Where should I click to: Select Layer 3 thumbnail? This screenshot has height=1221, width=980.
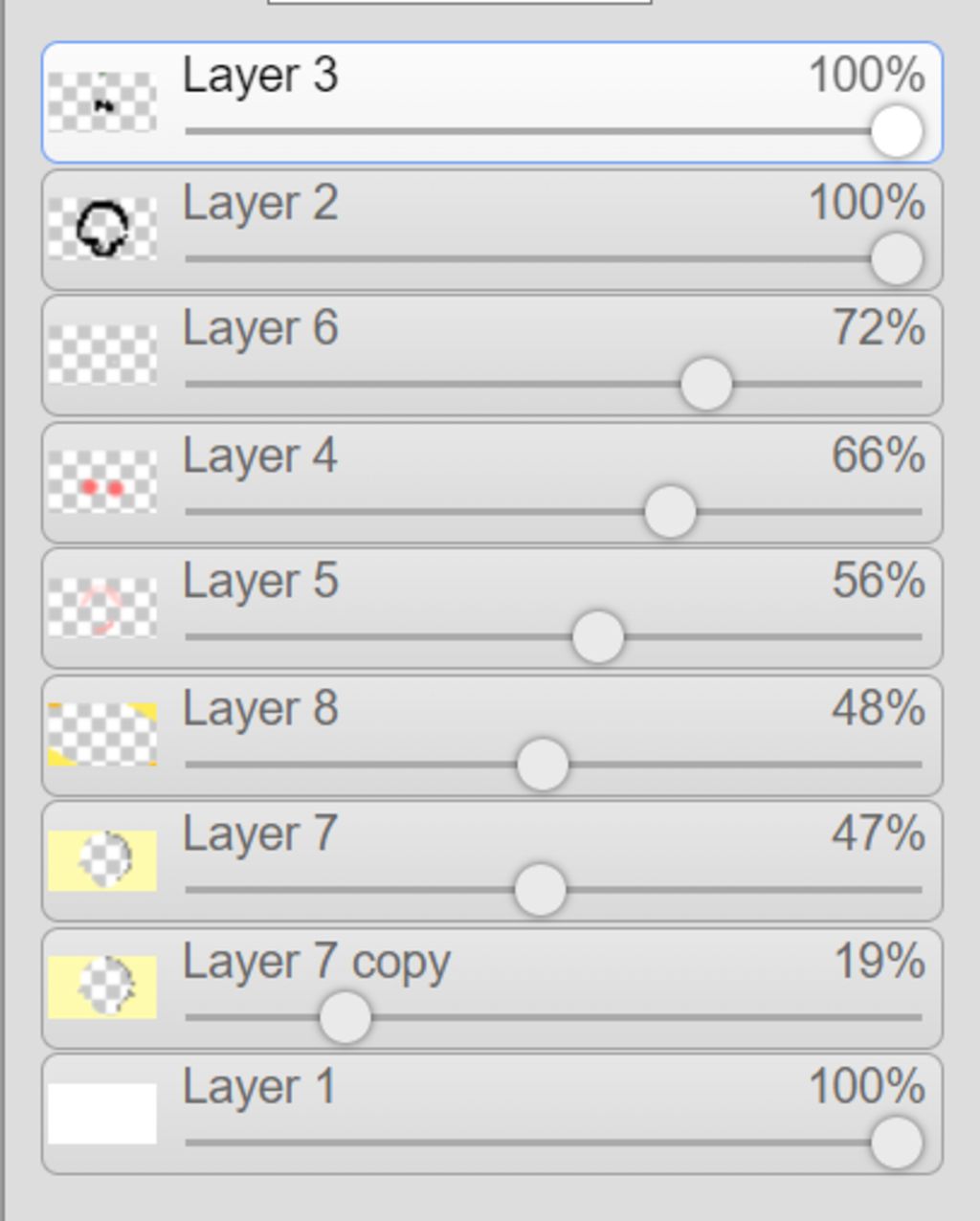102,102
